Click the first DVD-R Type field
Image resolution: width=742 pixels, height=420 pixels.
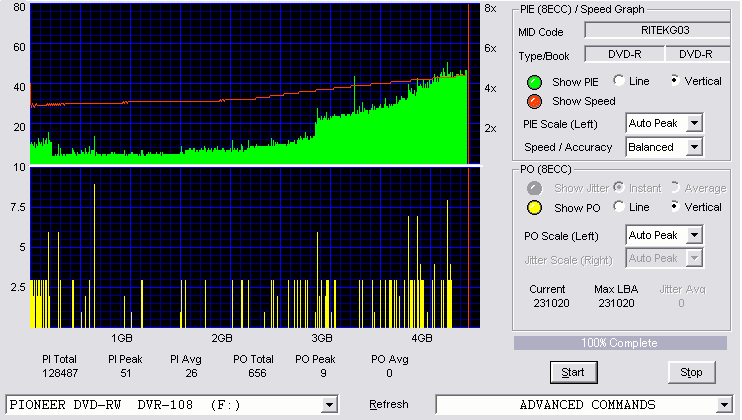(x=625, y=54)
